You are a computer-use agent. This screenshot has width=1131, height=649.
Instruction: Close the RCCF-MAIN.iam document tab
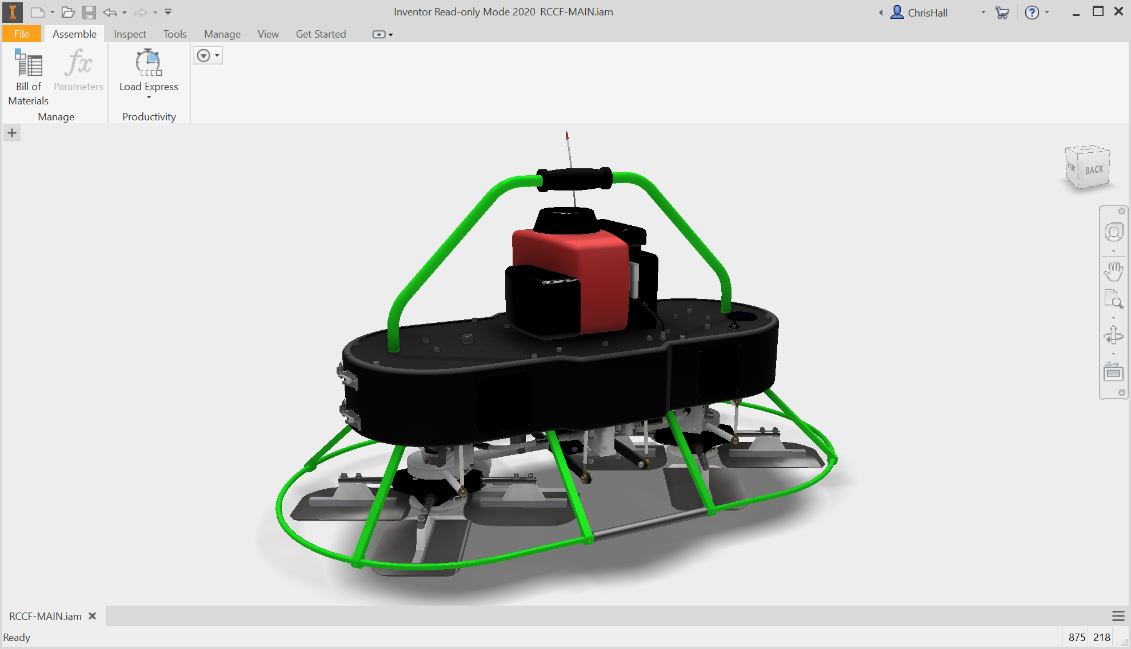(x=92, y=616)
